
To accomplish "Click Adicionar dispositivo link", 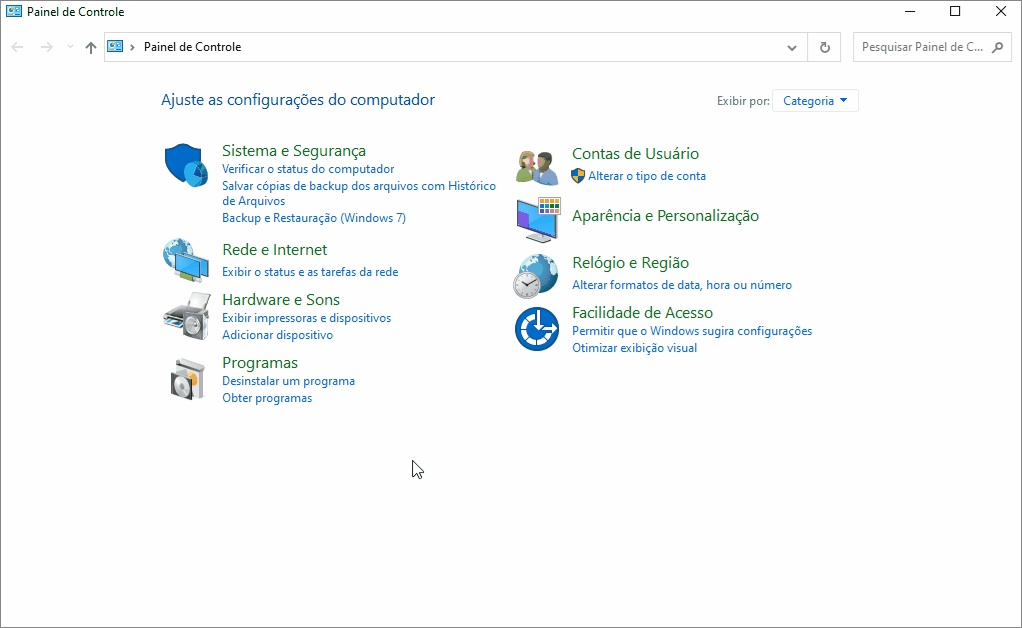I will pyautogui.click(x=278, y=335).
